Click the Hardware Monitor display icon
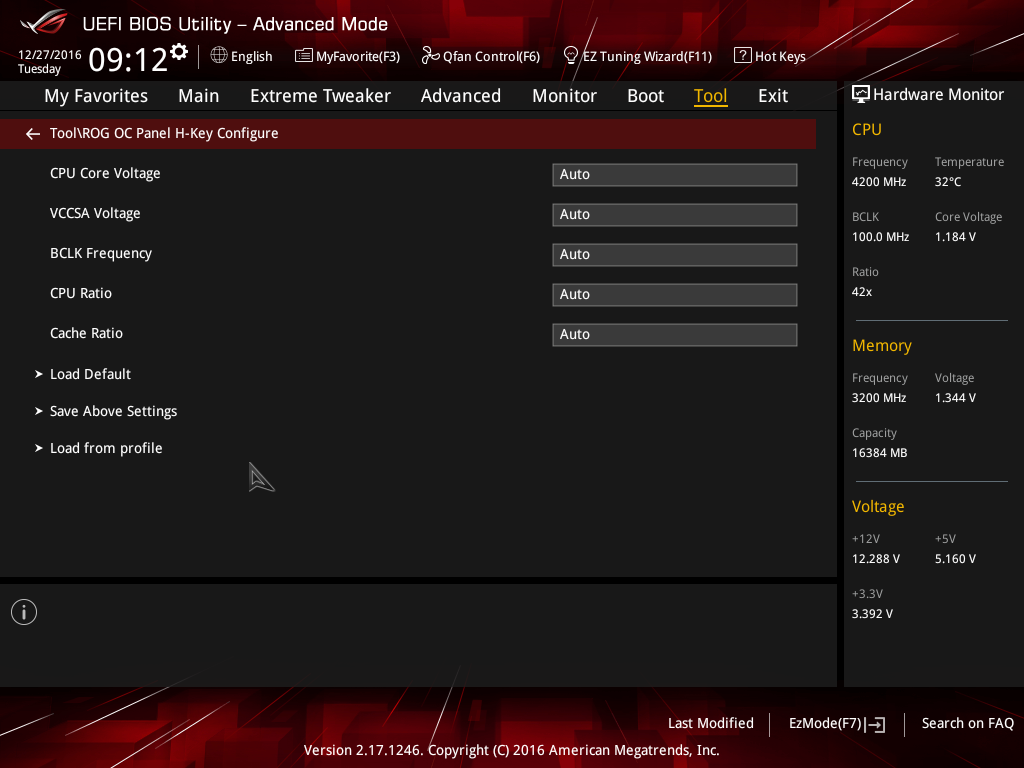The height and width of the screenshot is (768, 1024). pyautogui.click(x=861, y=95)
